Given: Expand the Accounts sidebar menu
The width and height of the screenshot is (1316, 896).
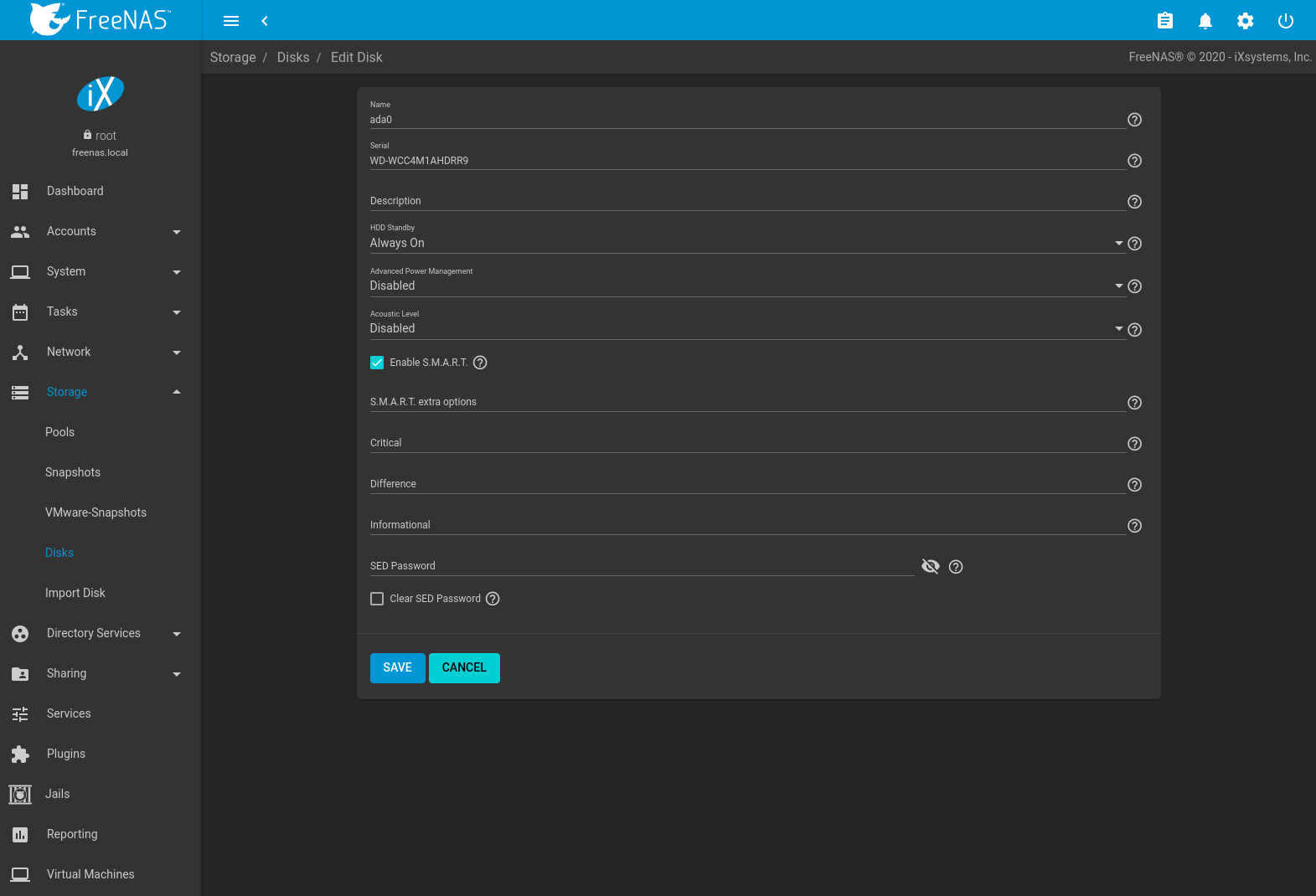Looking at the screenshot, I should click(100, 231).
